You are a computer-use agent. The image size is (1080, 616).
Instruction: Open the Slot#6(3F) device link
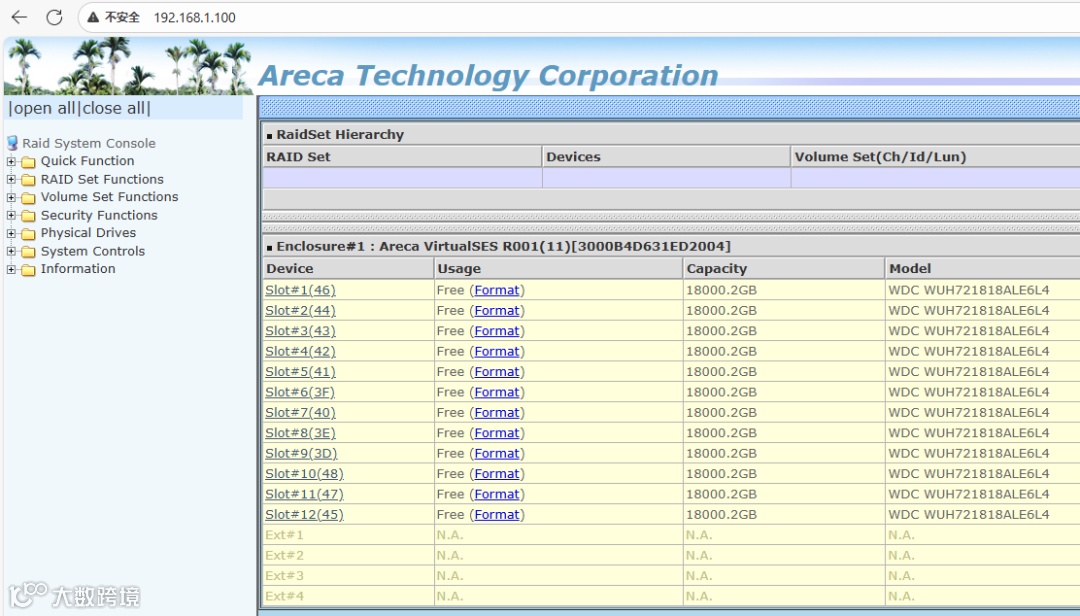tap(300, 392)
